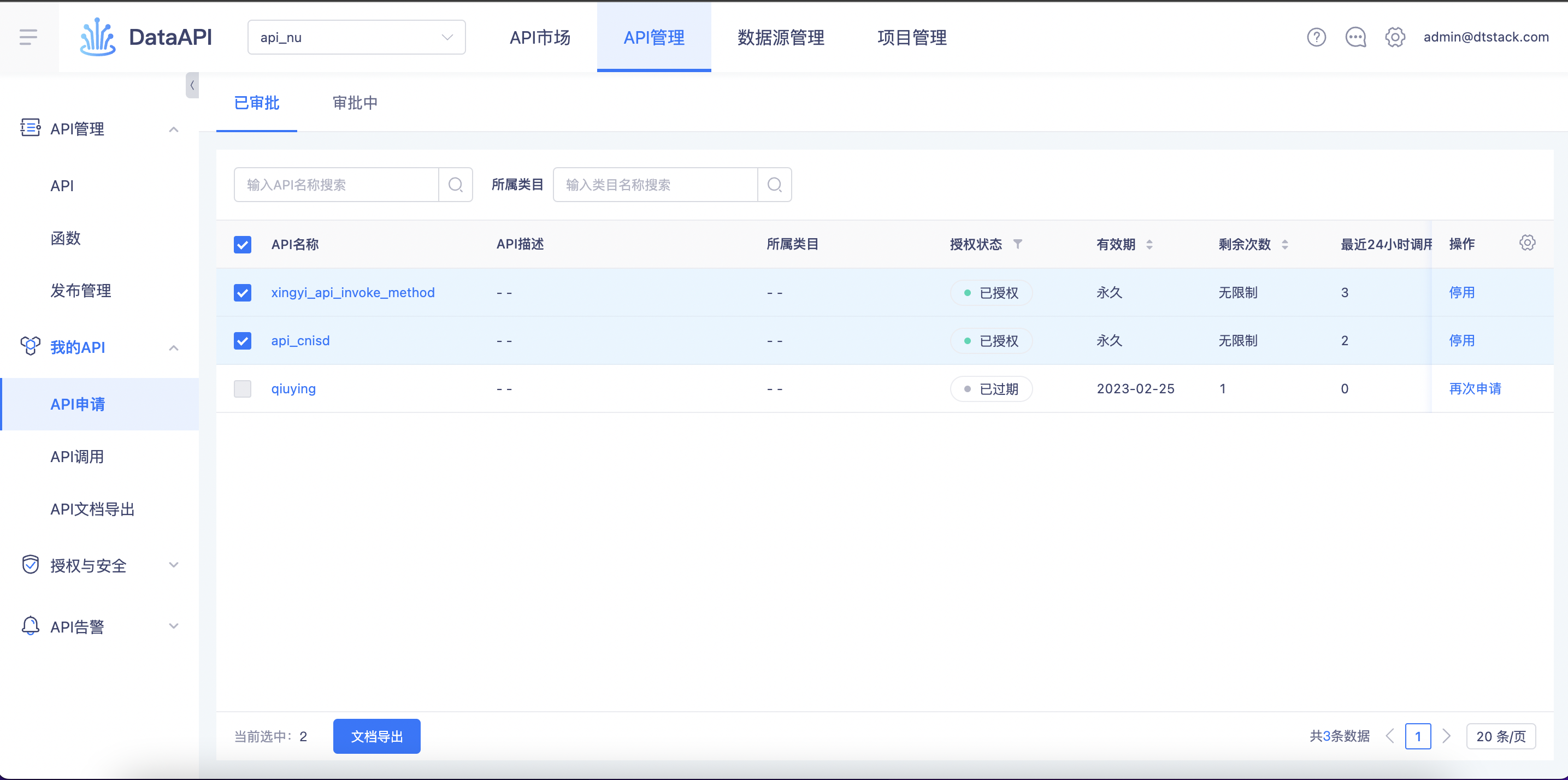Select the API管理 top tab
Screen dimensions: 1568x780
coord(654,37)
